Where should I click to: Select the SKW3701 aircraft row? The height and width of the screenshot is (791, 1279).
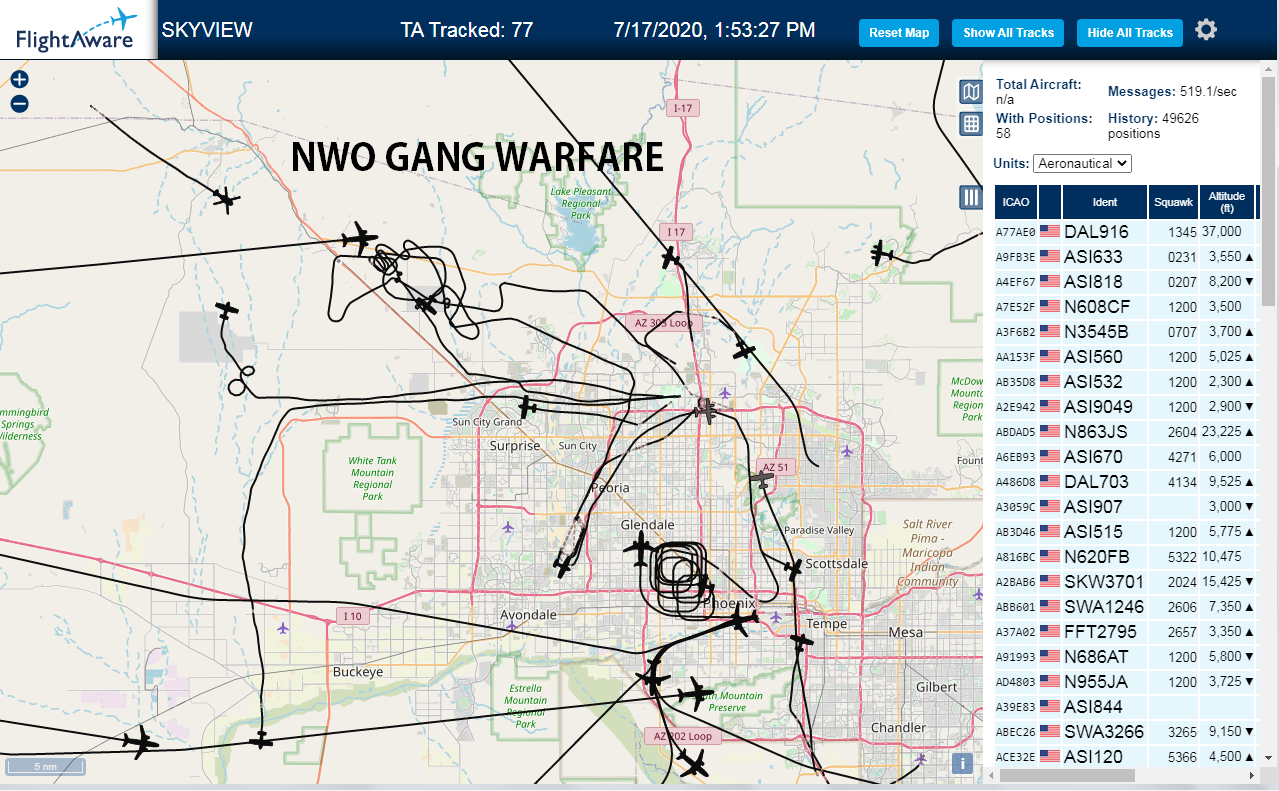(1125, 582)
